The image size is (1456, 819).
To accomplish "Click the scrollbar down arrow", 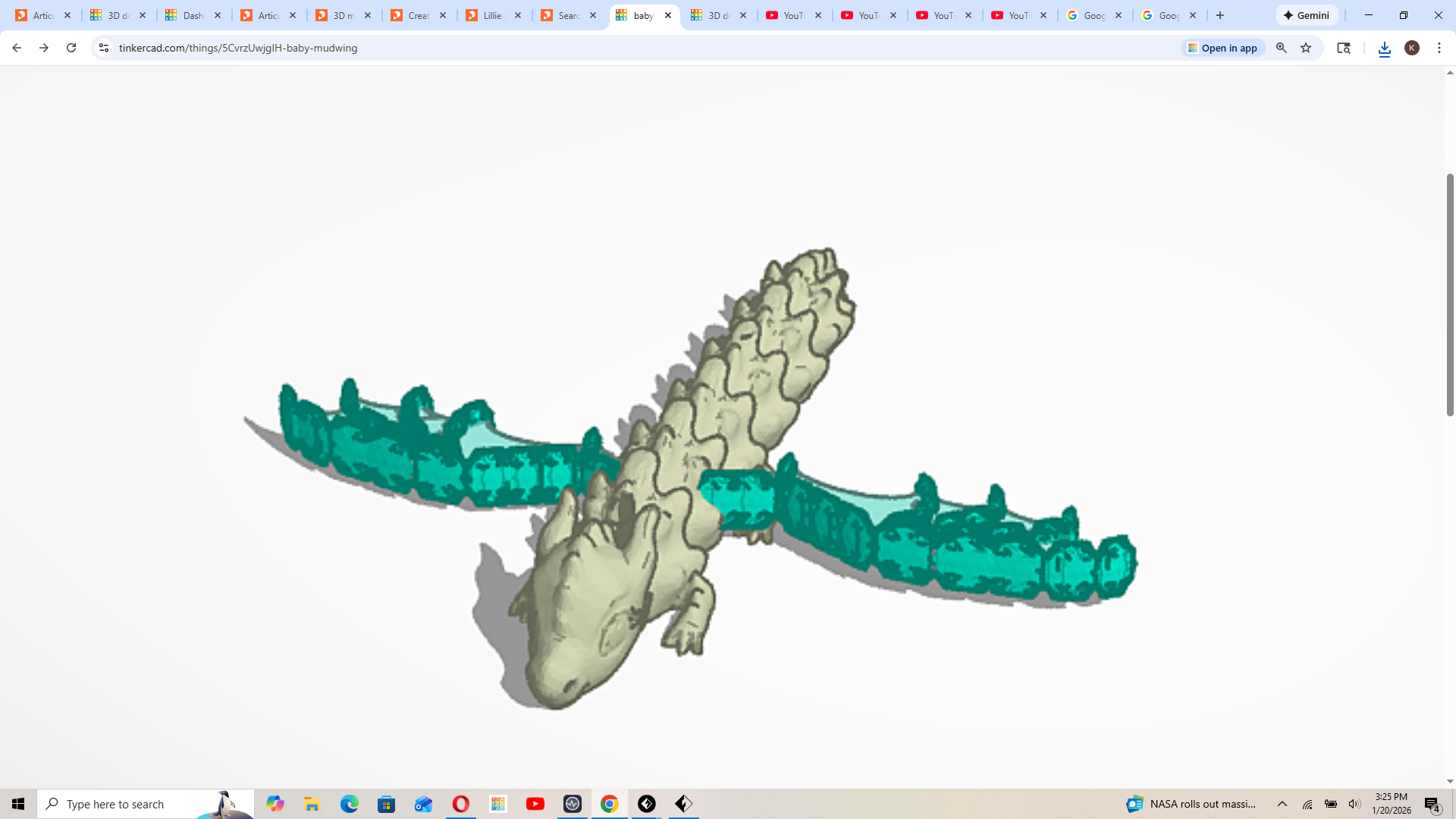I will coord(1450,781).
